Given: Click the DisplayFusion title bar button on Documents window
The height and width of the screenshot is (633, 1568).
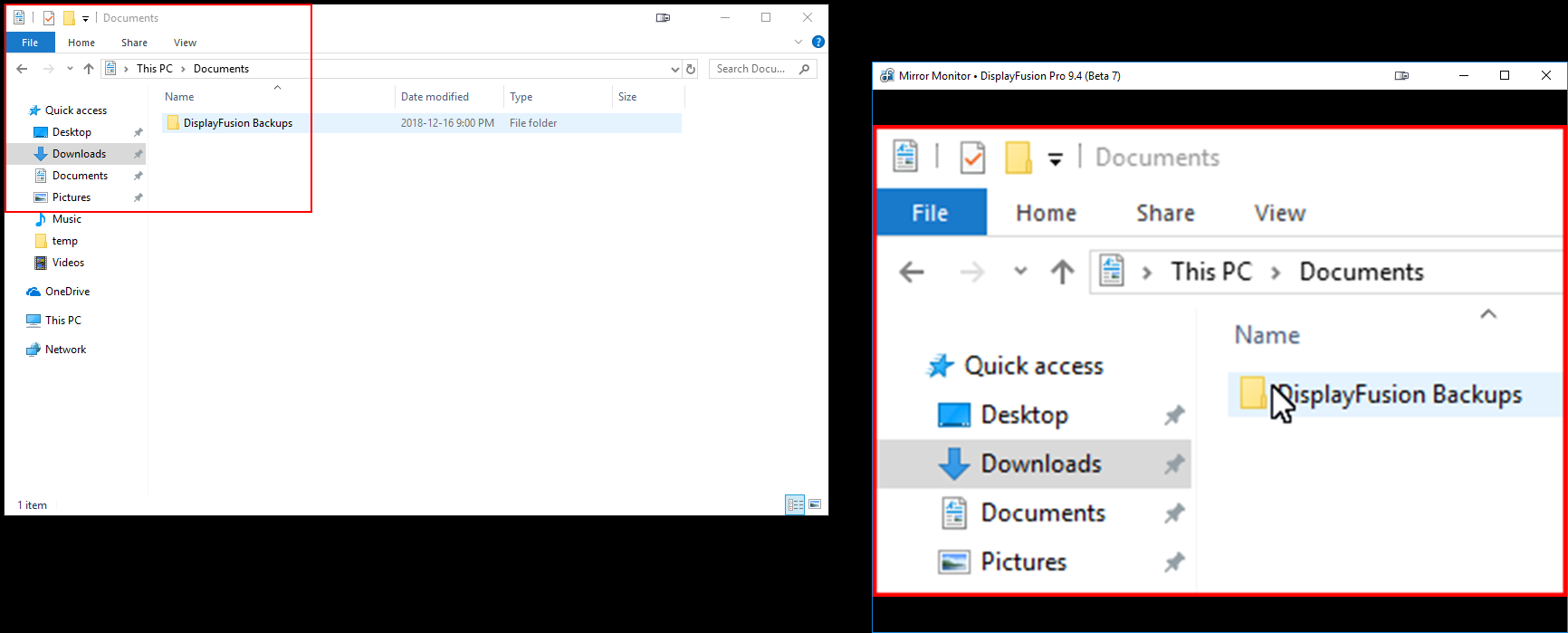Looking at the screenshot, I should click(663, 17).
